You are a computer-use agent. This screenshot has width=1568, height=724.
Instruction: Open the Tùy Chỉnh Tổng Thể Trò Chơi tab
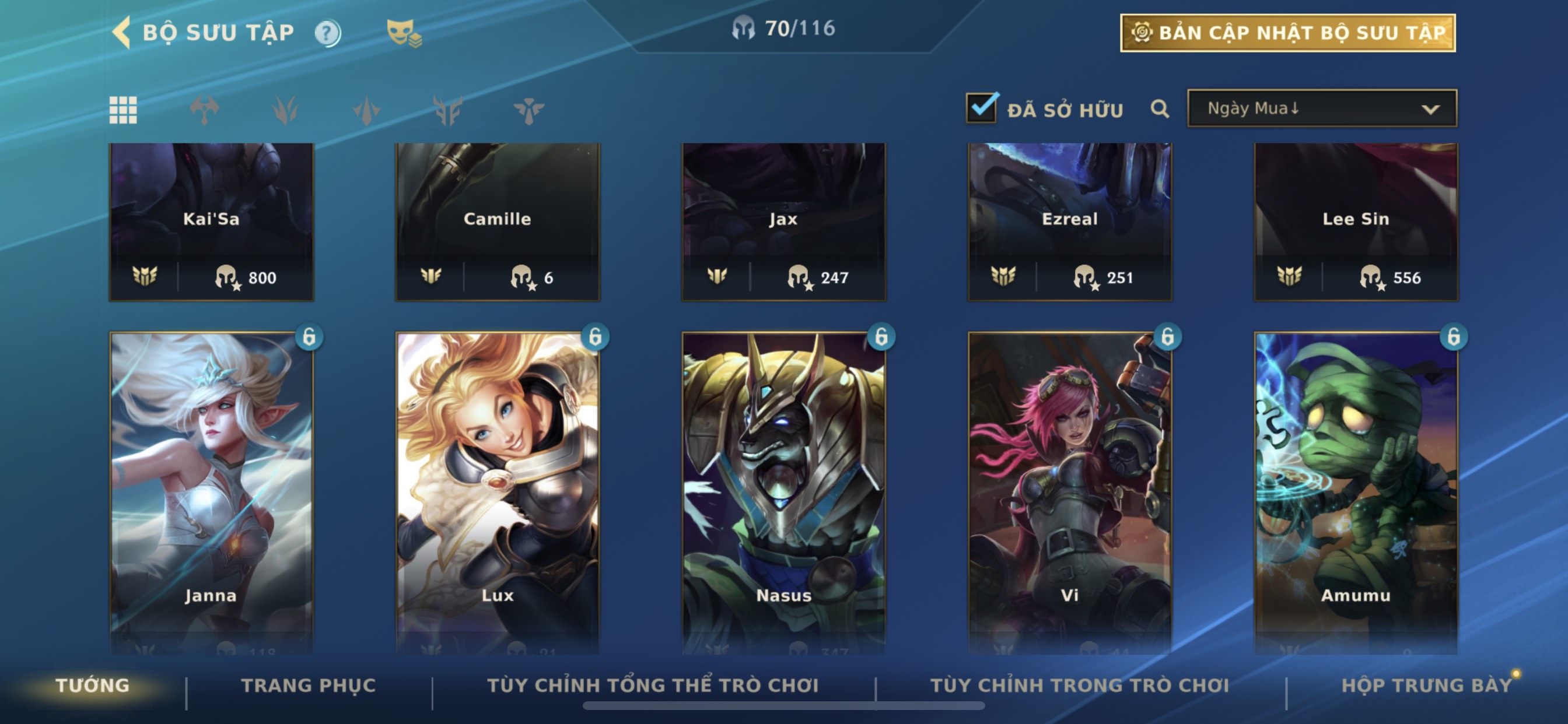[x=653, y=685]
